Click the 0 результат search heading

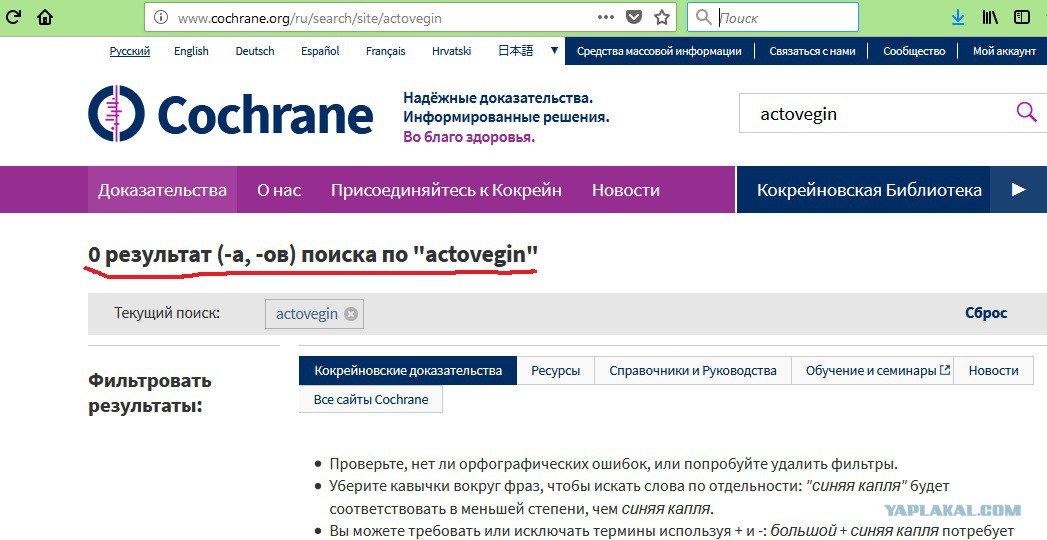pyautogui.click(x=313, y=254)
